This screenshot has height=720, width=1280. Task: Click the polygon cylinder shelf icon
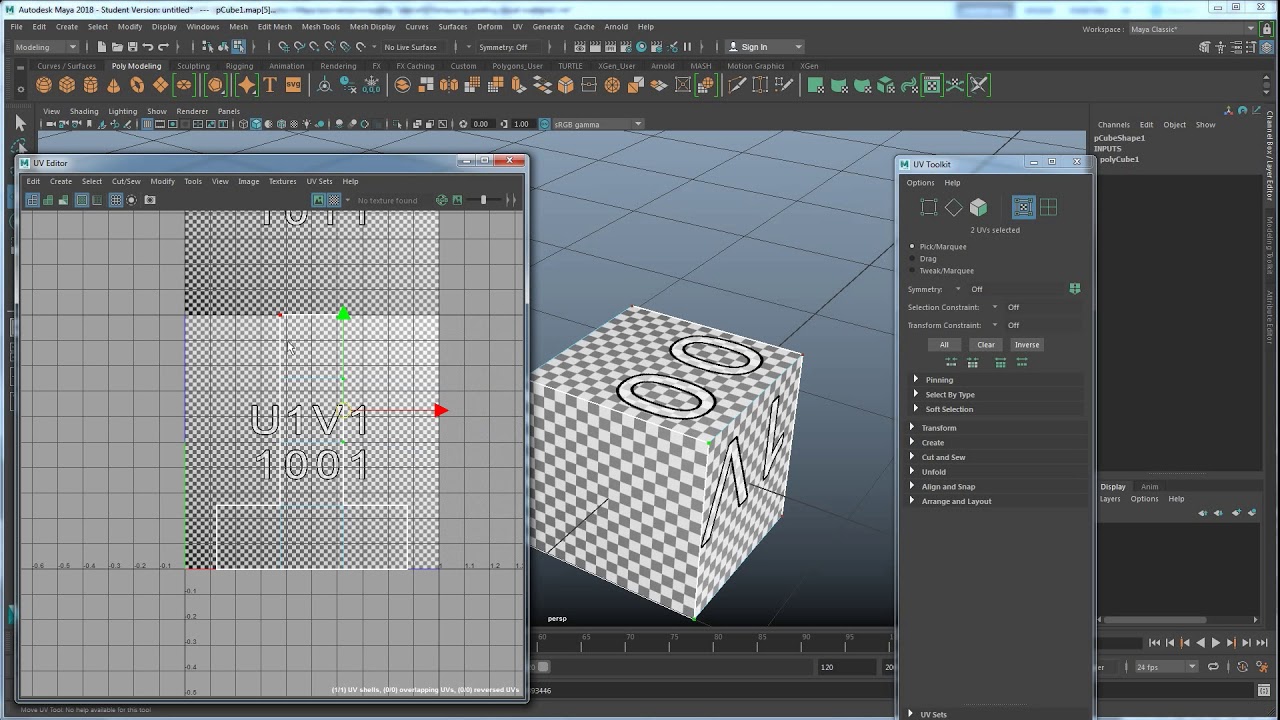[x=91, y=85]
